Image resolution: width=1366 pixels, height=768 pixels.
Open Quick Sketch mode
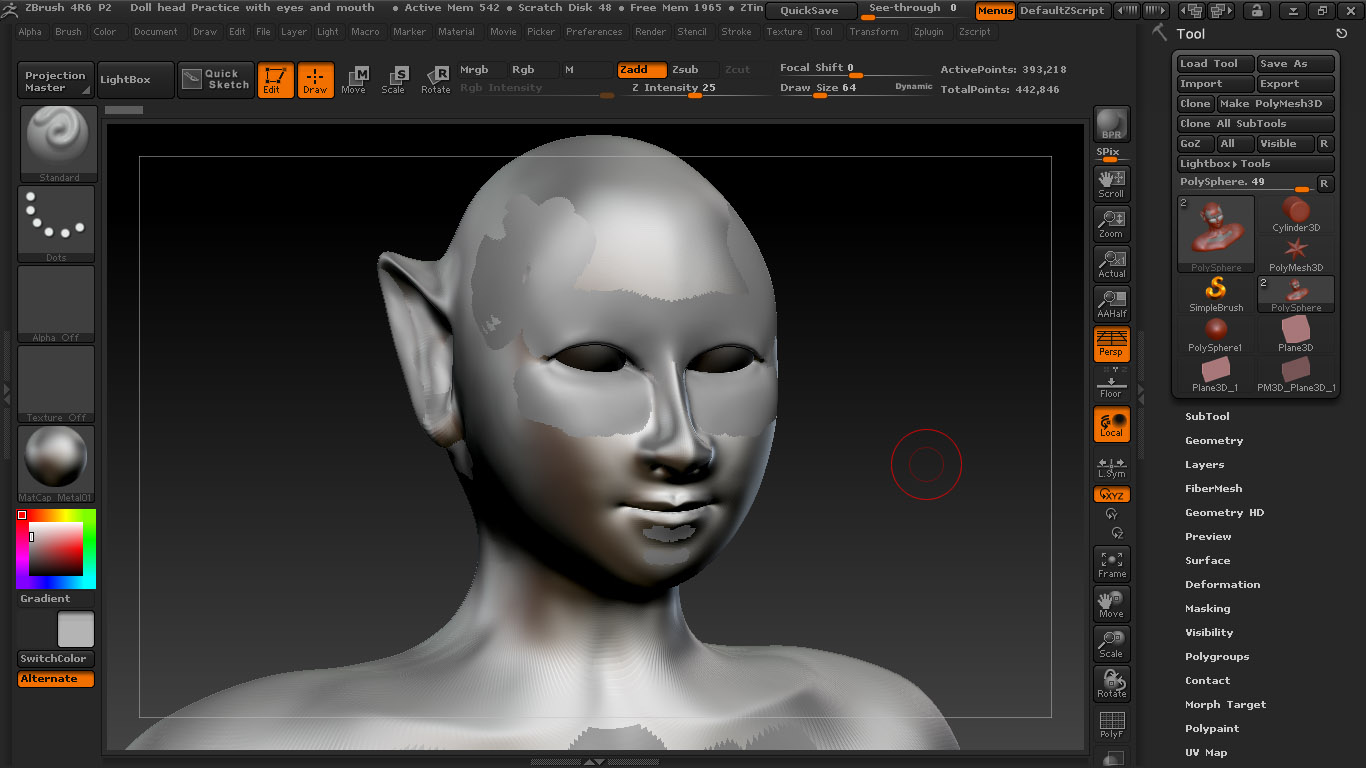(x=217, y=80)
